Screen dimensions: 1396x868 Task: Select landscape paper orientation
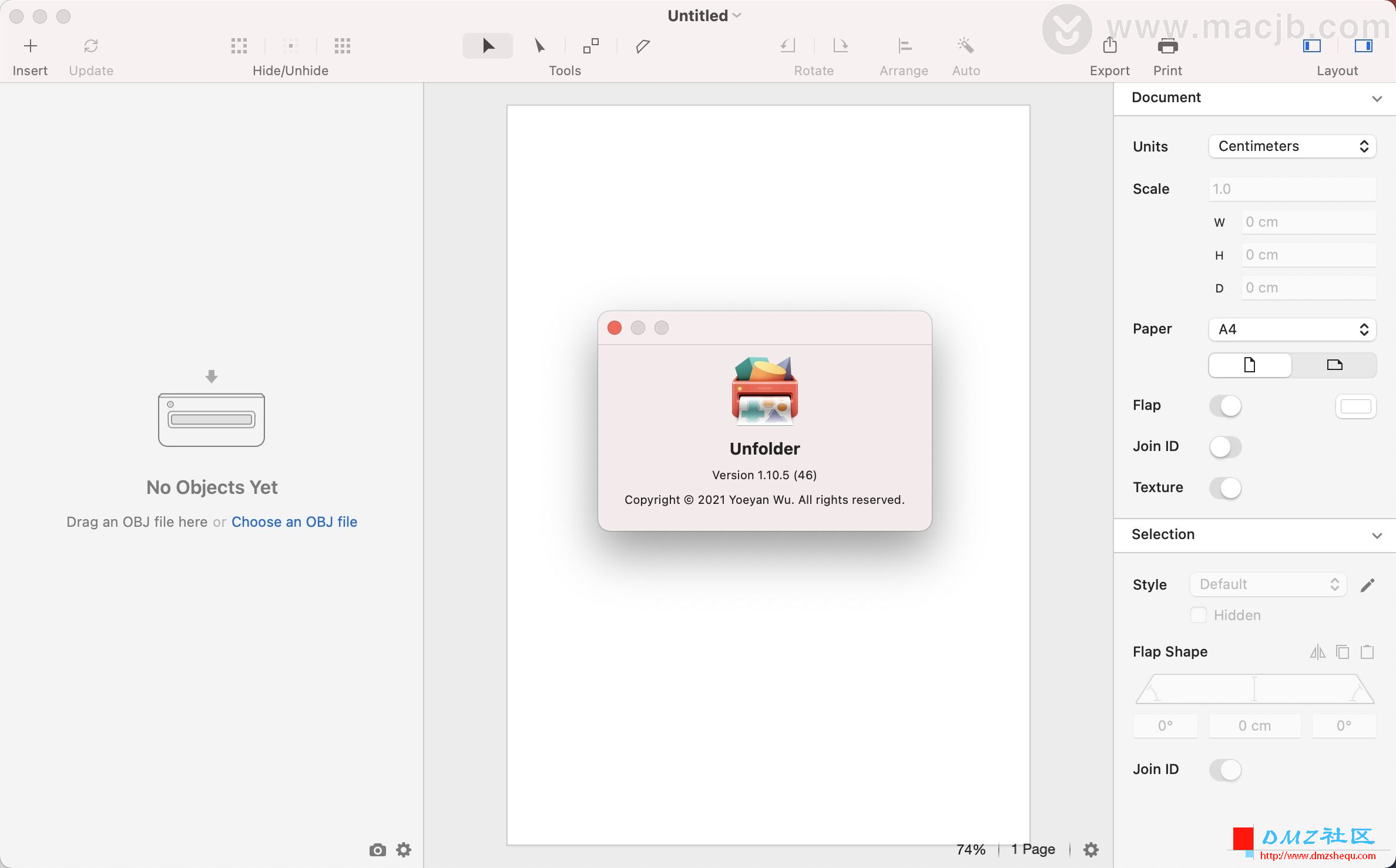[x=1334, y=365]
